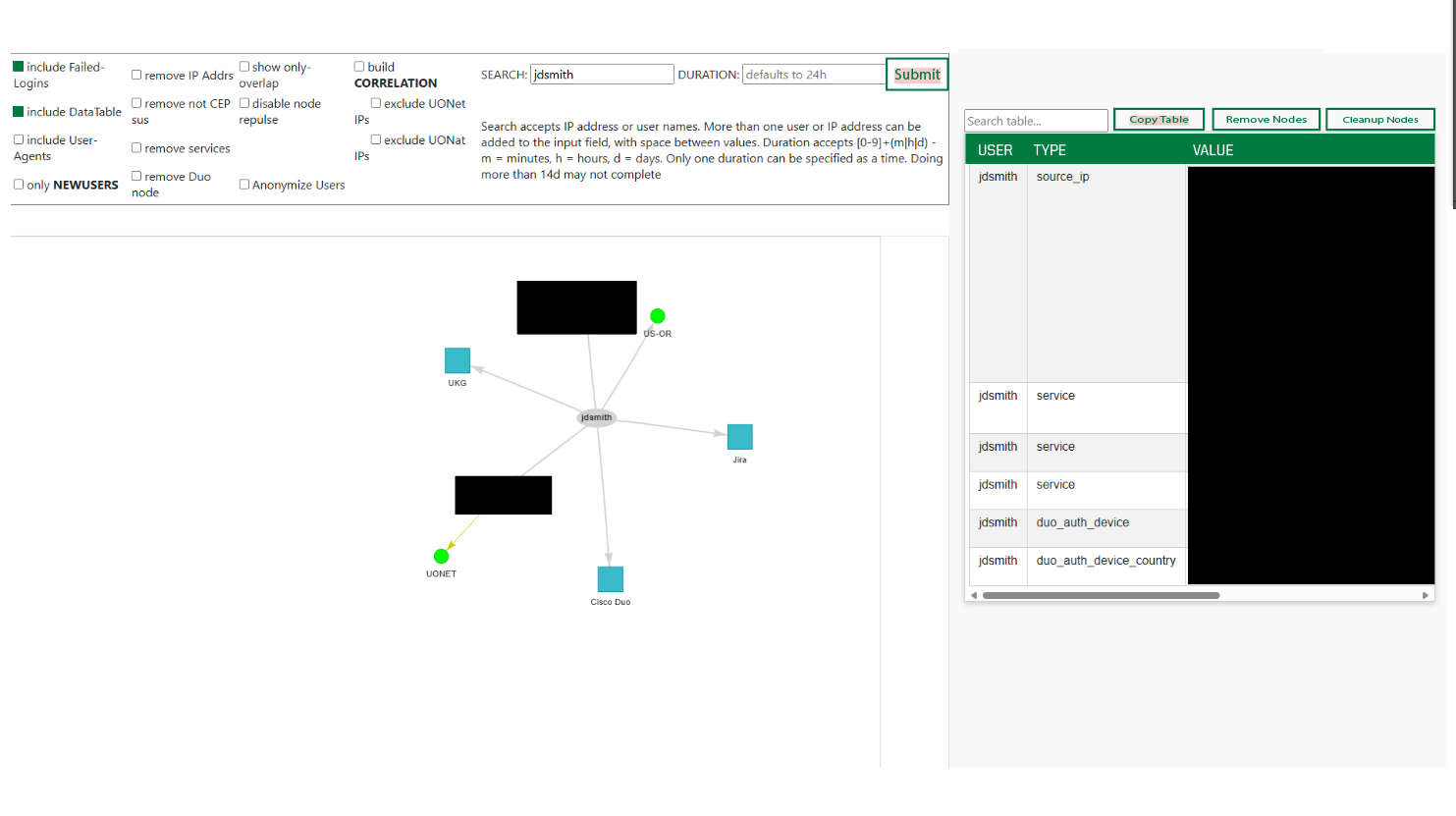Viewport: 1456px width, 816px height.
Task: Click the Copy Table button
Action: pos(1159,120)
